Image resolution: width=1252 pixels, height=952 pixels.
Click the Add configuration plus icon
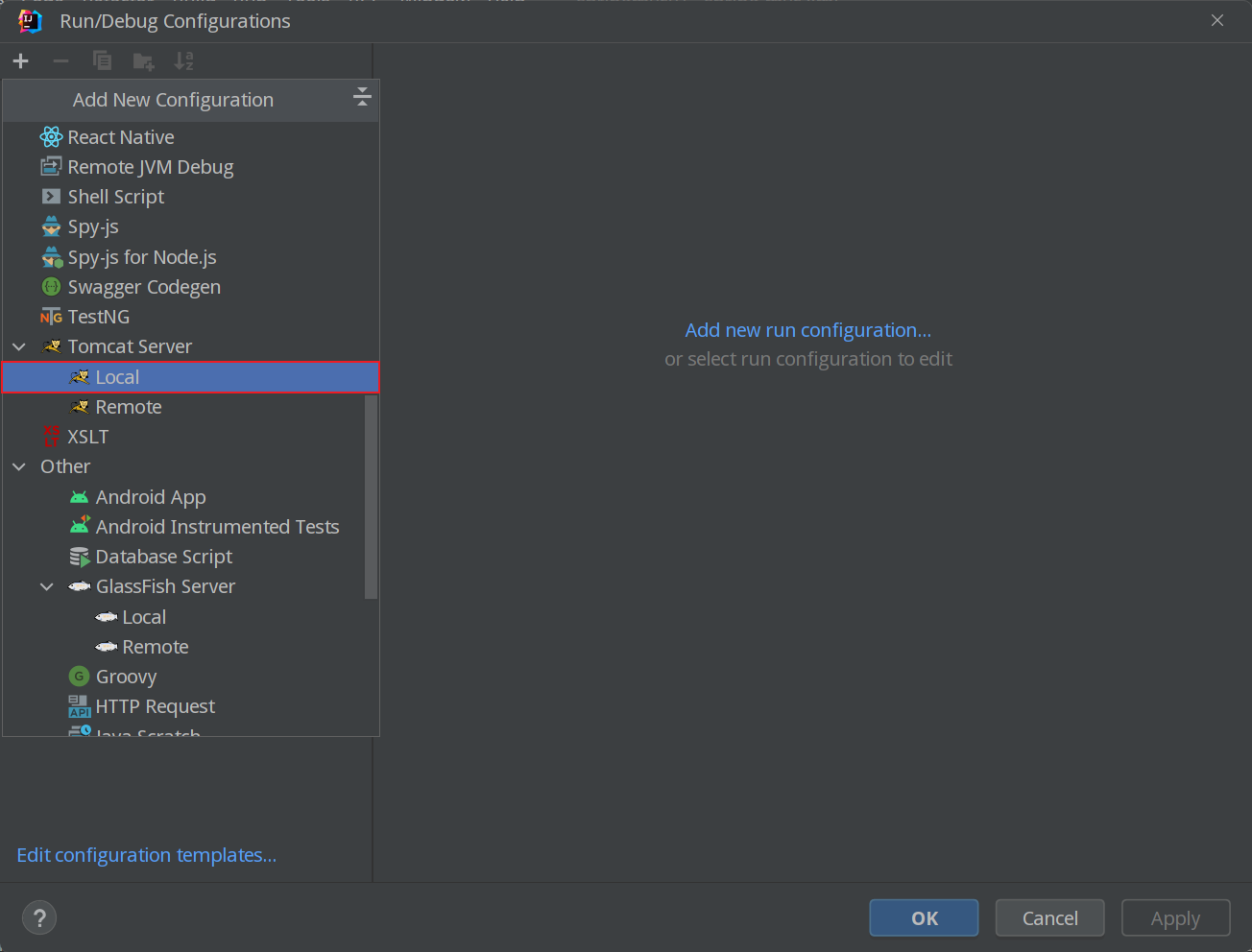point(20,61)
